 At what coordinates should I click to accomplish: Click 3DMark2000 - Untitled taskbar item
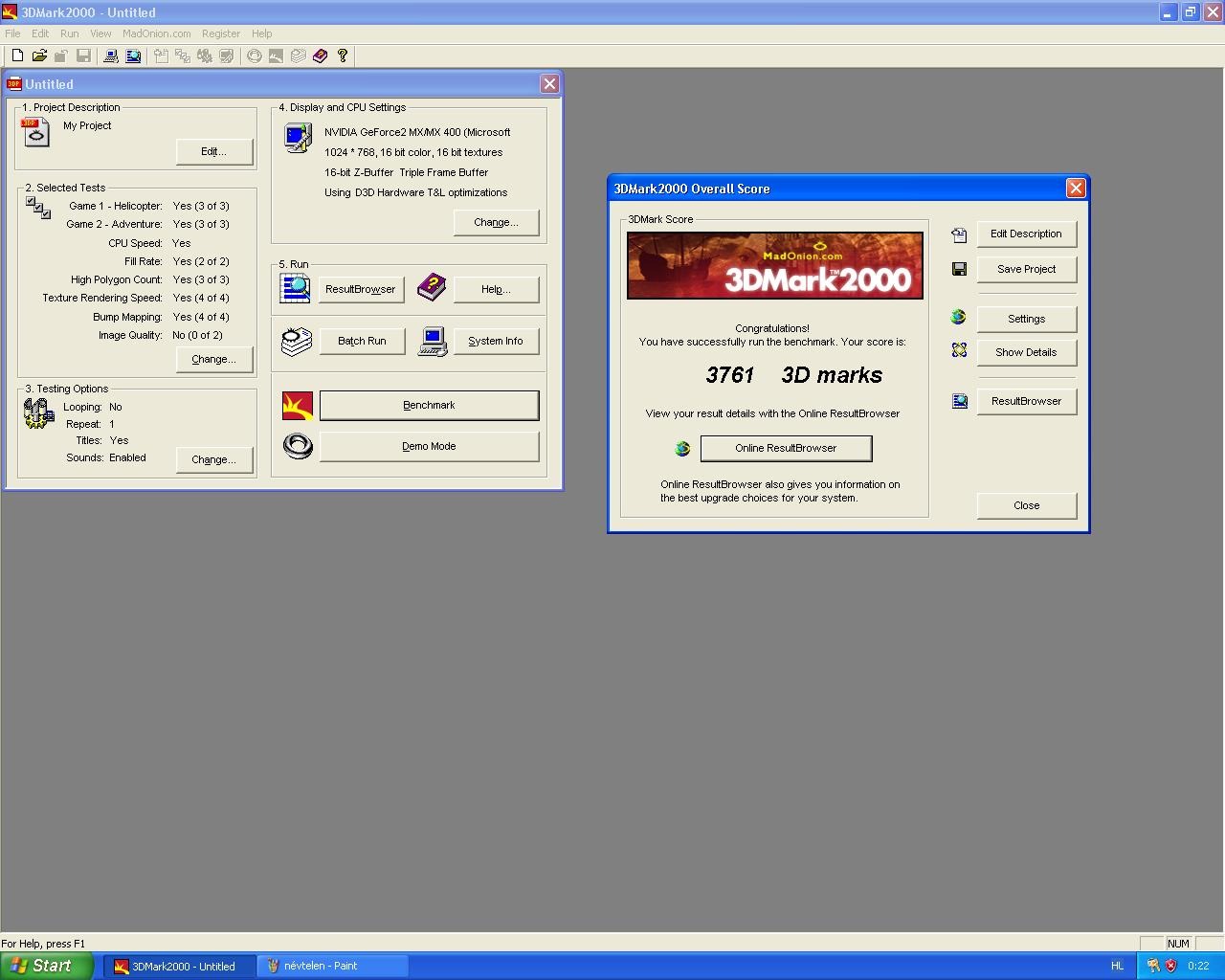tap(179, 966)
